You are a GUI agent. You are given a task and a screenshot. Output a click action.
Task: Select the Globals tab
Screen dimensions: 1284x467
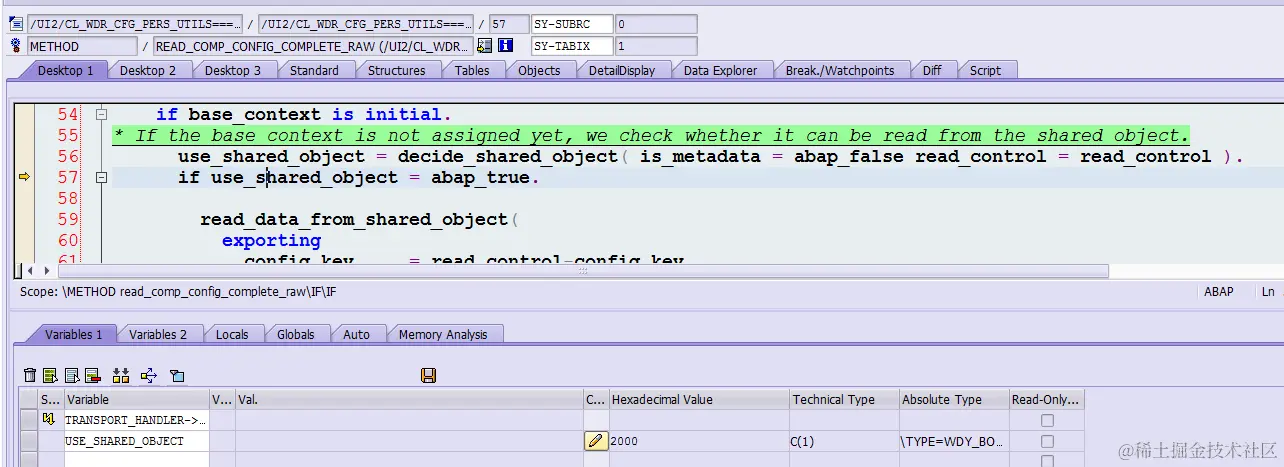tap(295, 334)
